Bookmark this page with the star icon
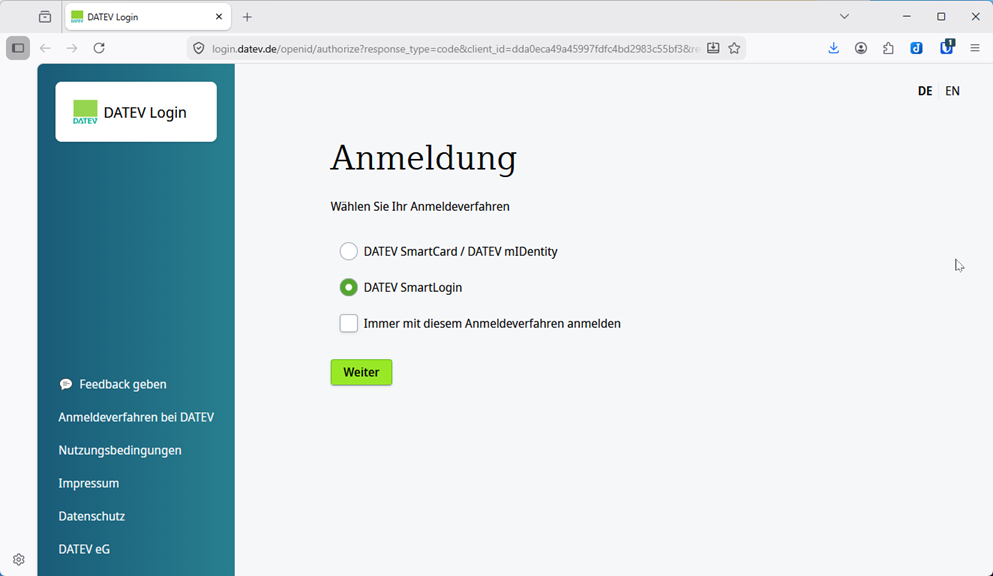Image resolution: width=993 pixels, height=576 pixels. coord(735,48)
